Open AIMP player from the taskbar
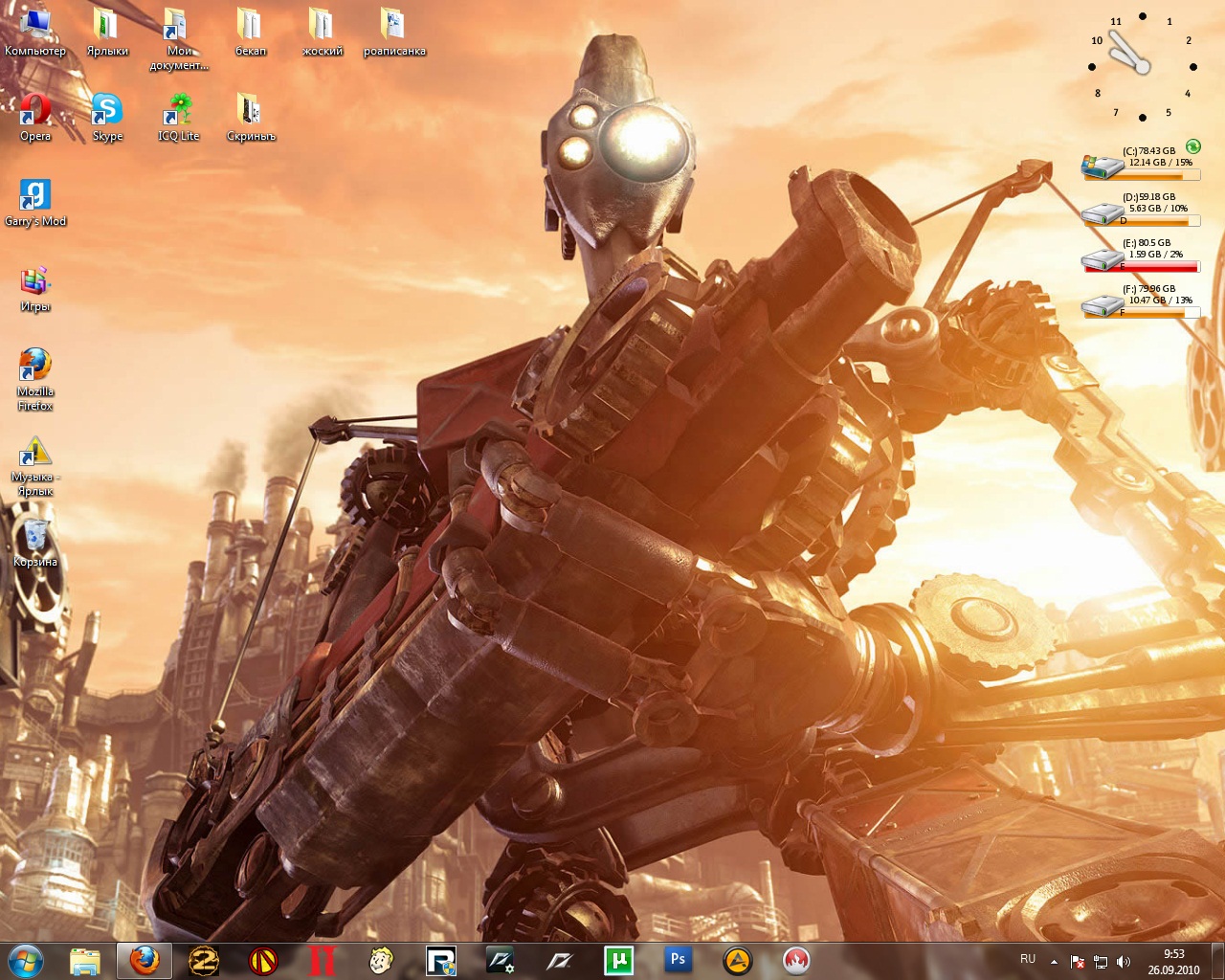The image size is (1225, 980). pos(737,961)
